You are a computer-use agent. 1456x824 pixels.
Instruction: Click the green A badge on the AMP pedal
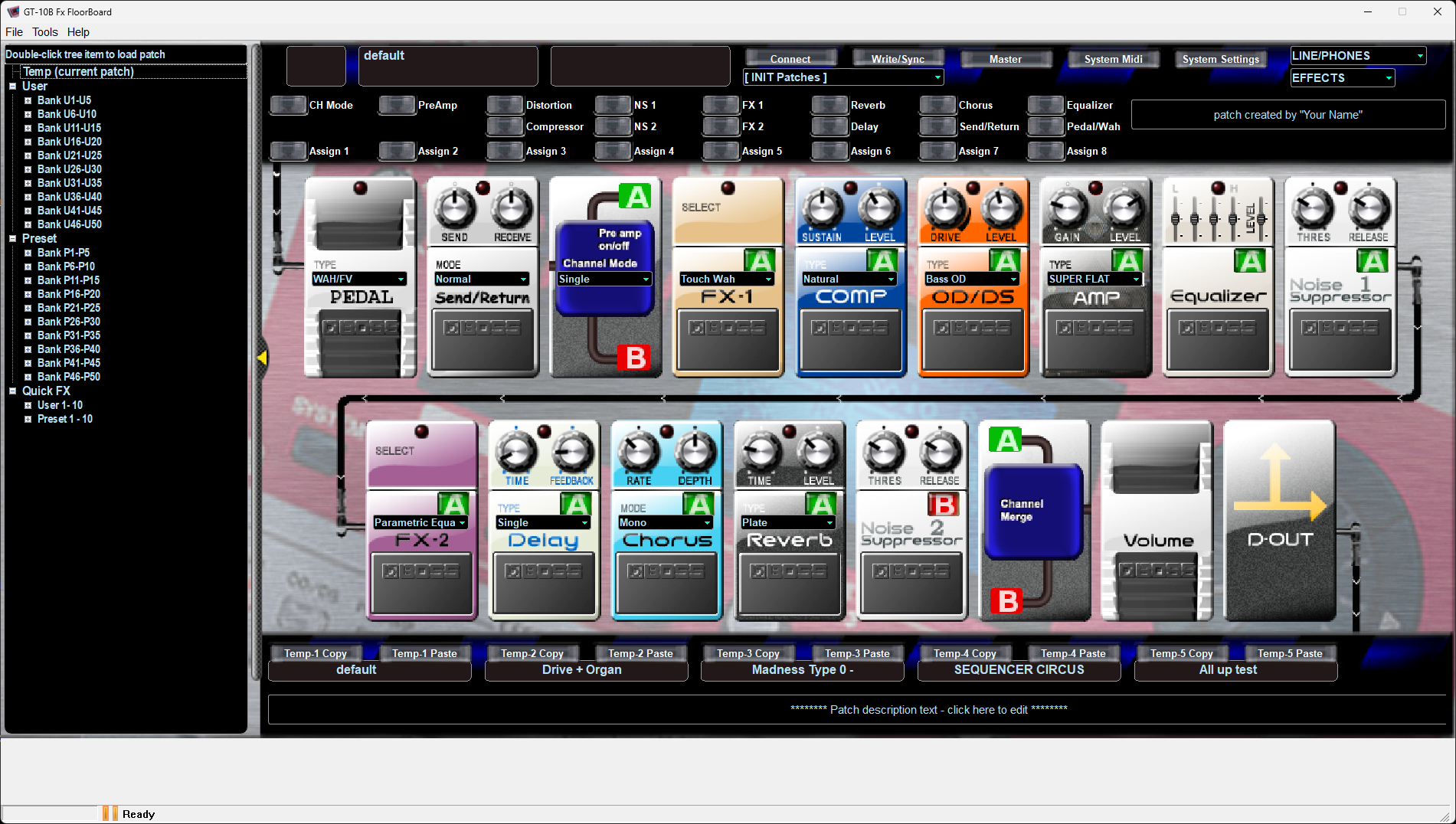pyautogui.click(x=1127, y=261)
